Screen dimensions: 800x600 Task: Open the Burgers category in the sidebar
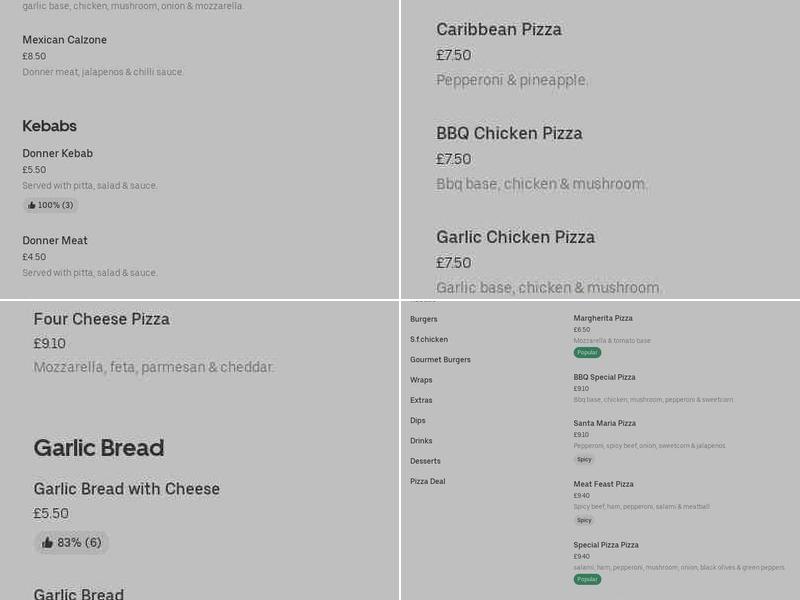pos(423,318)
